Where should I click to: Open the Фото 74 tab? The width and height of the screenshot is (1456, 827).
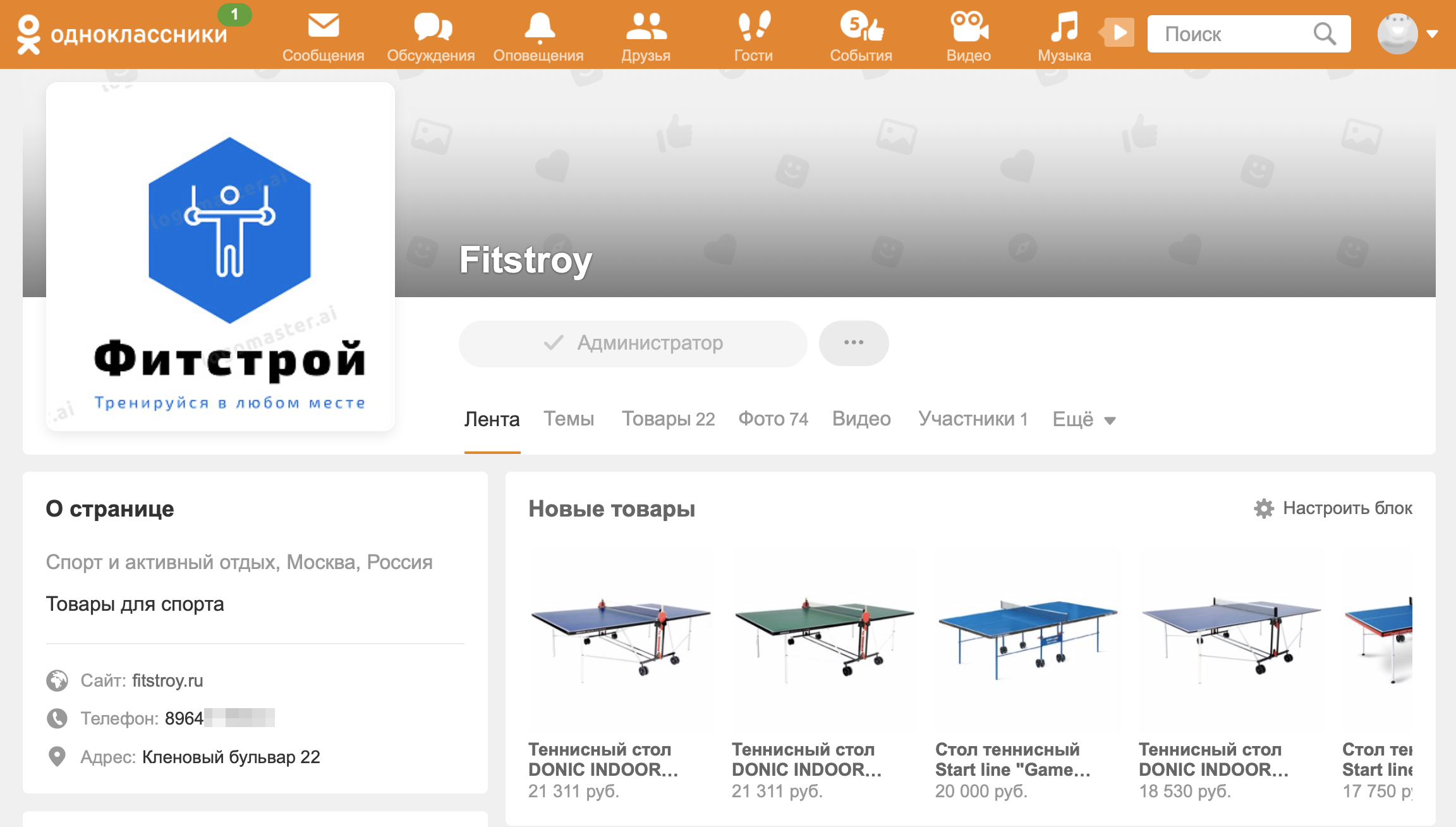tap(773, 419)
